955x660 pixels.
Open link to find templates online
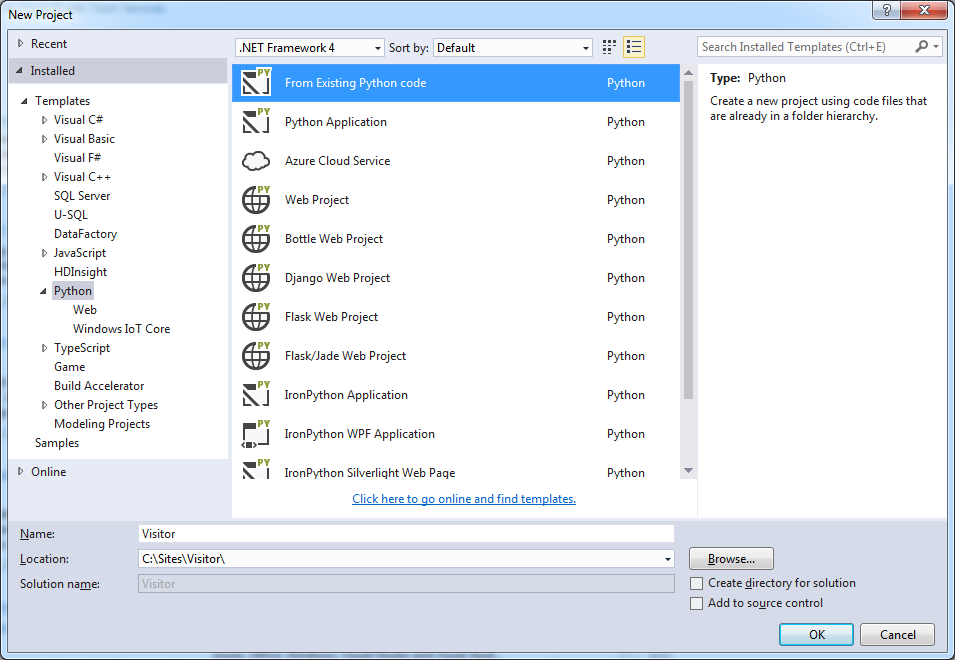point(464,499)
